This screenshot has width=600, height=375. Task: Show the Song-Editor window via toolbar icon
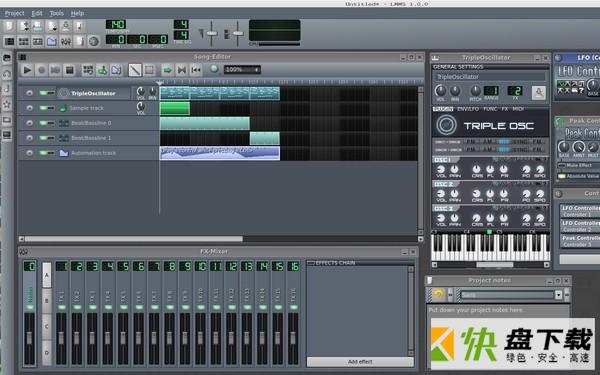(9, 41)
